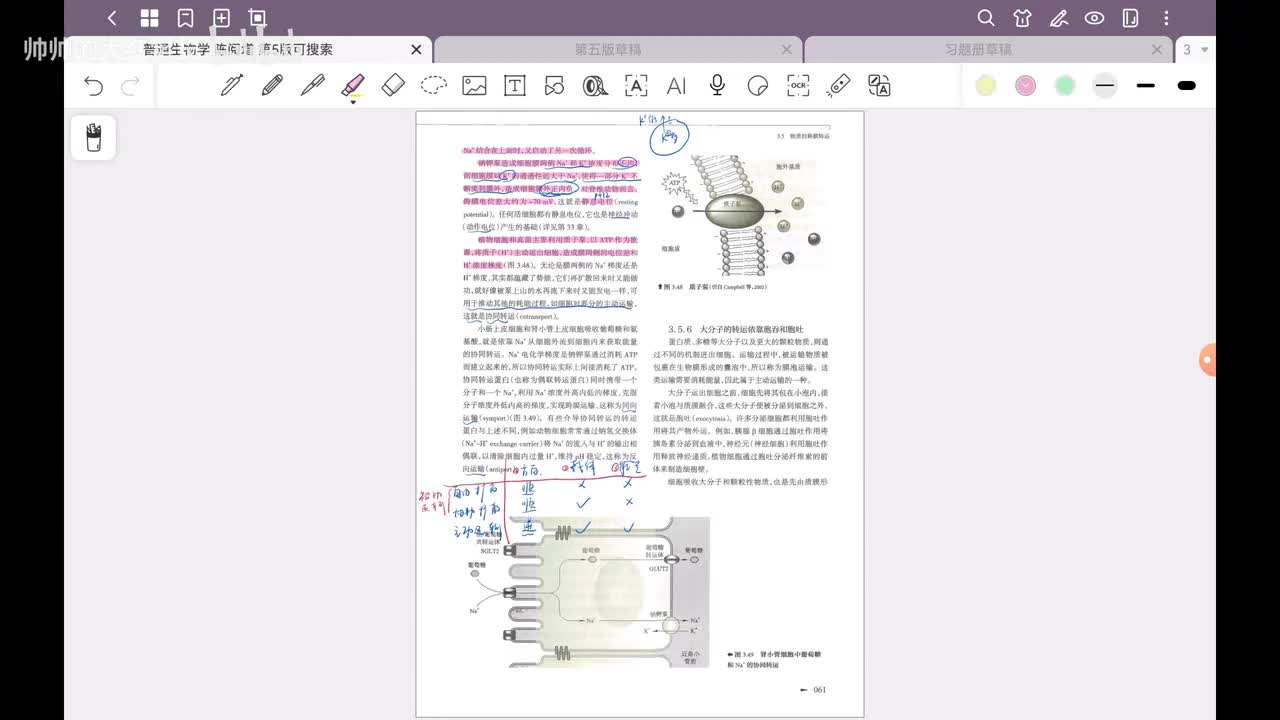The image size is (1280, 720).
Task: Close the 习题册草稿 tab
Action: pyautogui.click(x=1157, y=50)
